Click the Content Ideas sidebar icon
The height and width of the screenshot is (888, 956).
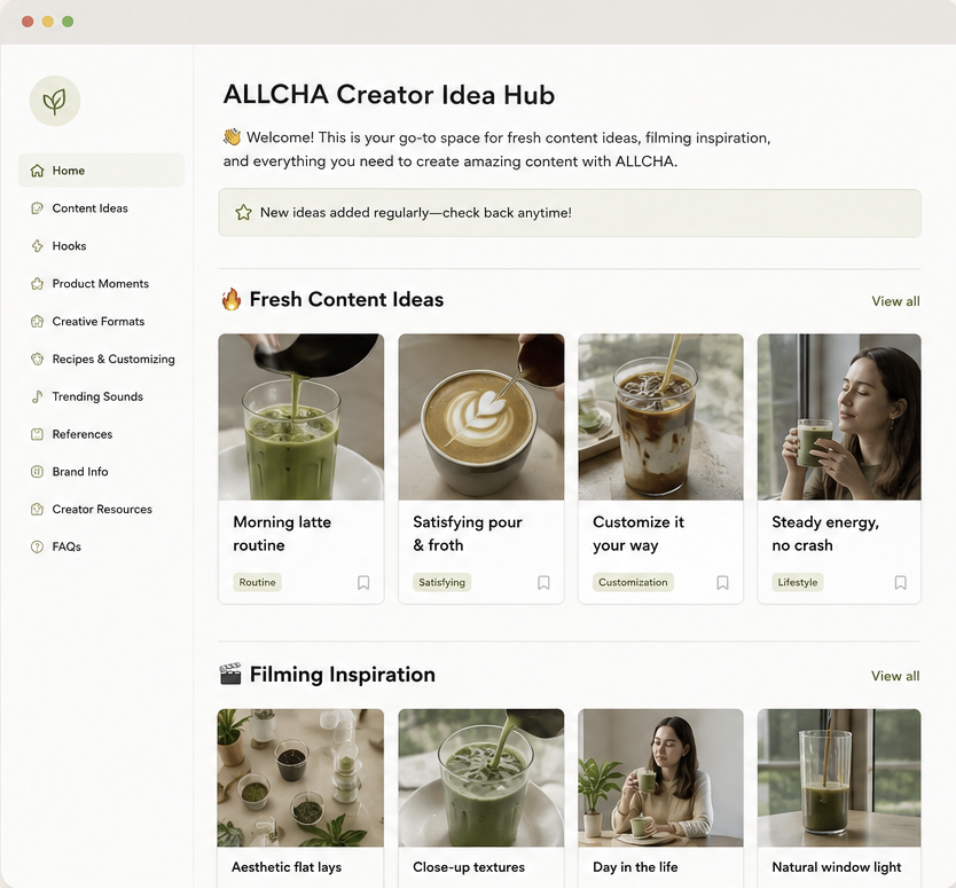pos(37,209)
